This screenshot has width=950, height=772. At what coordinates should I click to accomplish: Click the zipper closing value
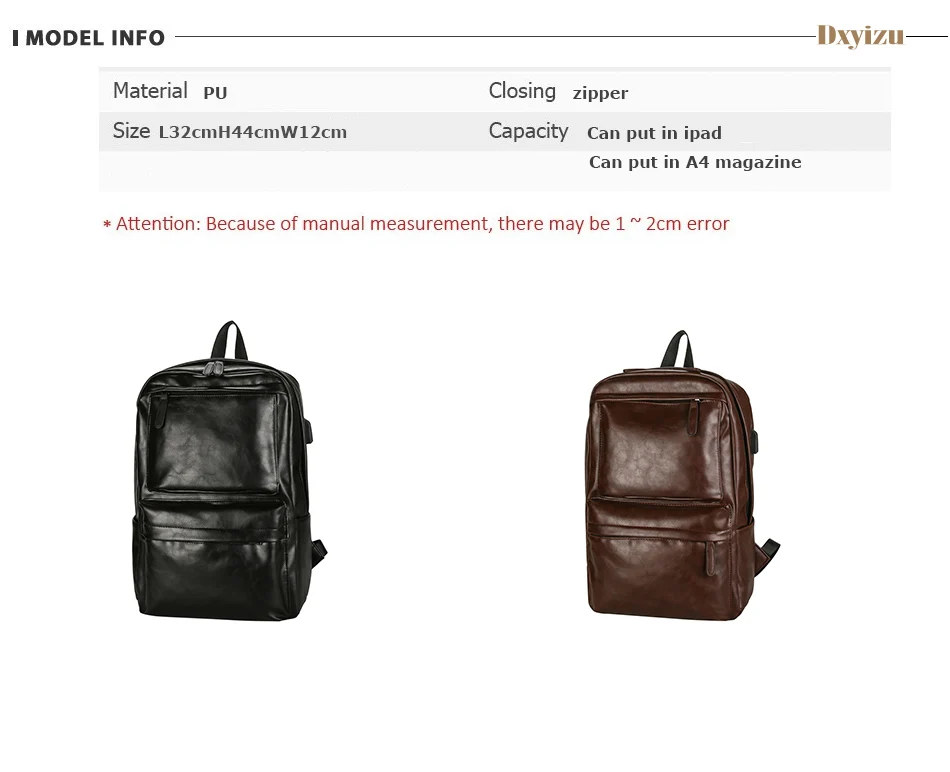tap(600, 93)
